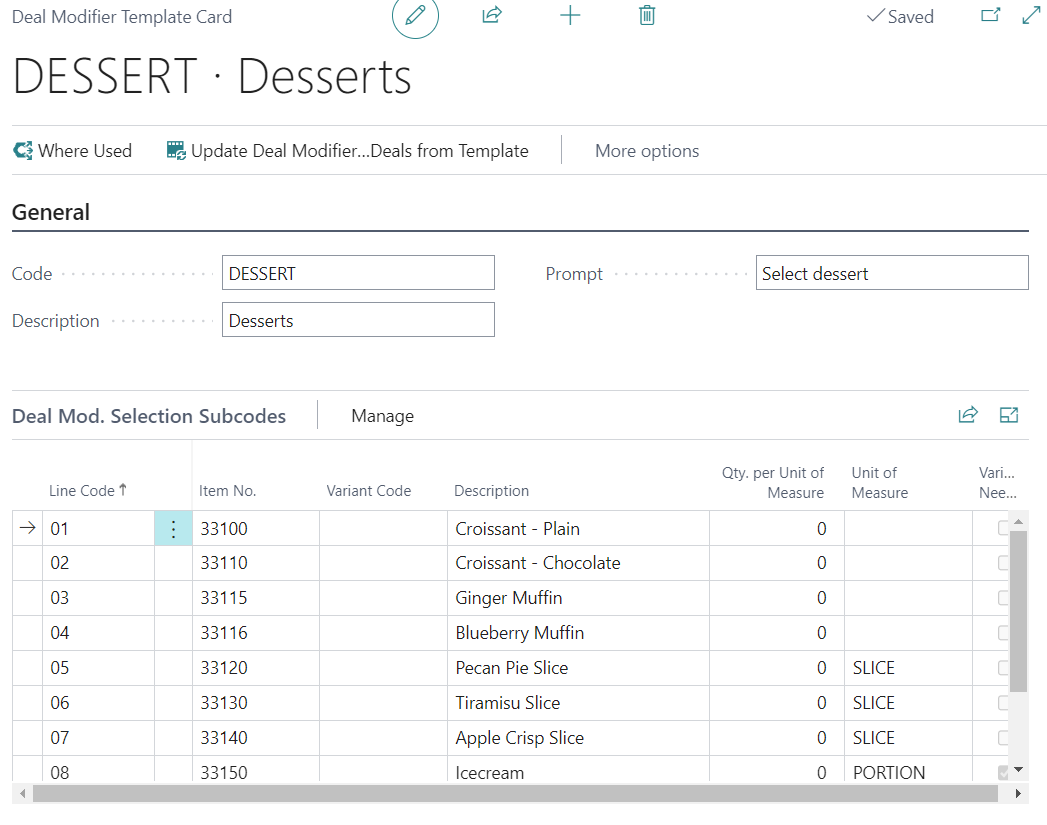
Task: Click the plus icon to create new
Action: pos(570,16)
